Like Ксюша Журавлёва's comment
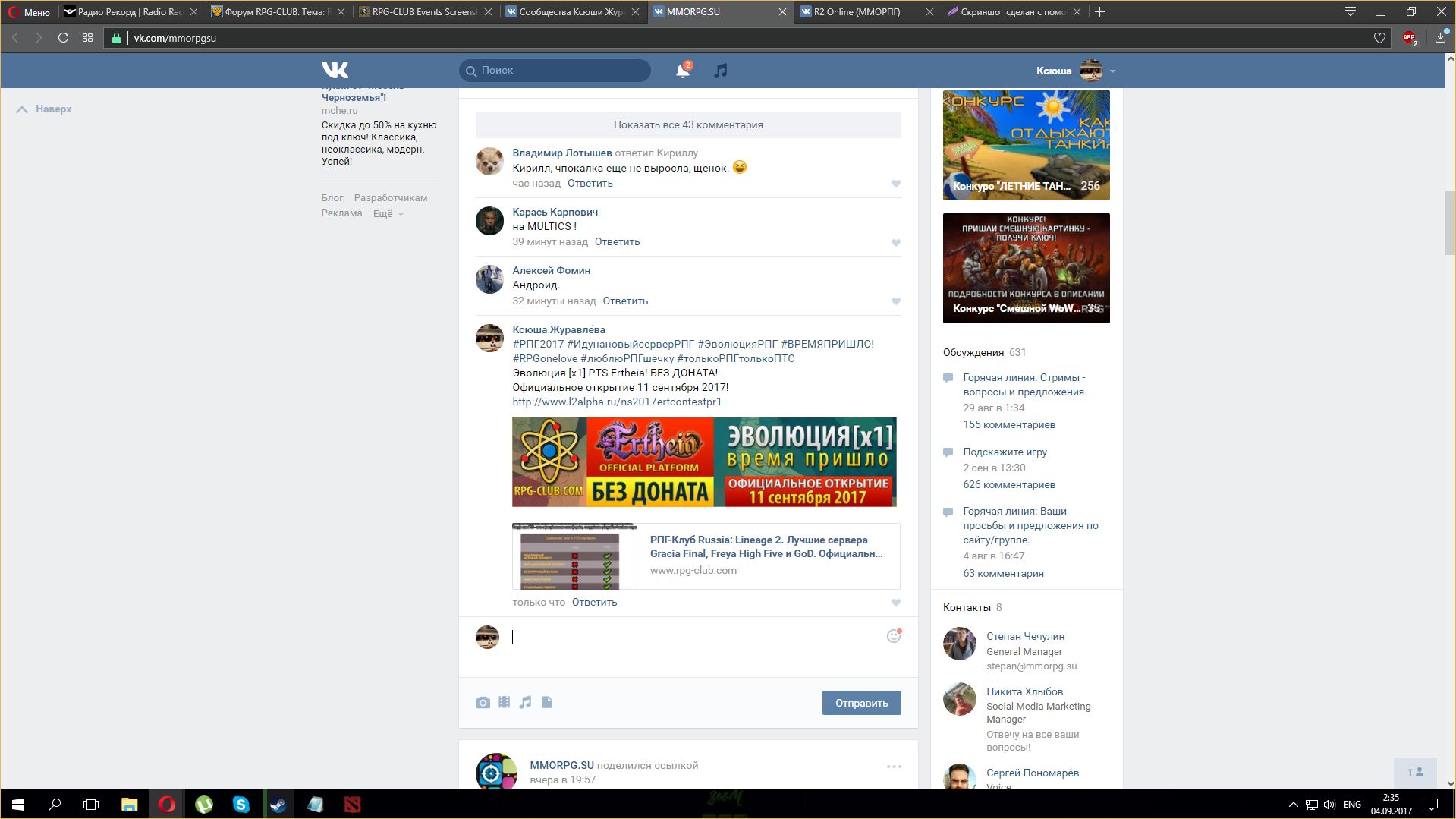This screenshot has height=819, width=1456. (896, 603)
